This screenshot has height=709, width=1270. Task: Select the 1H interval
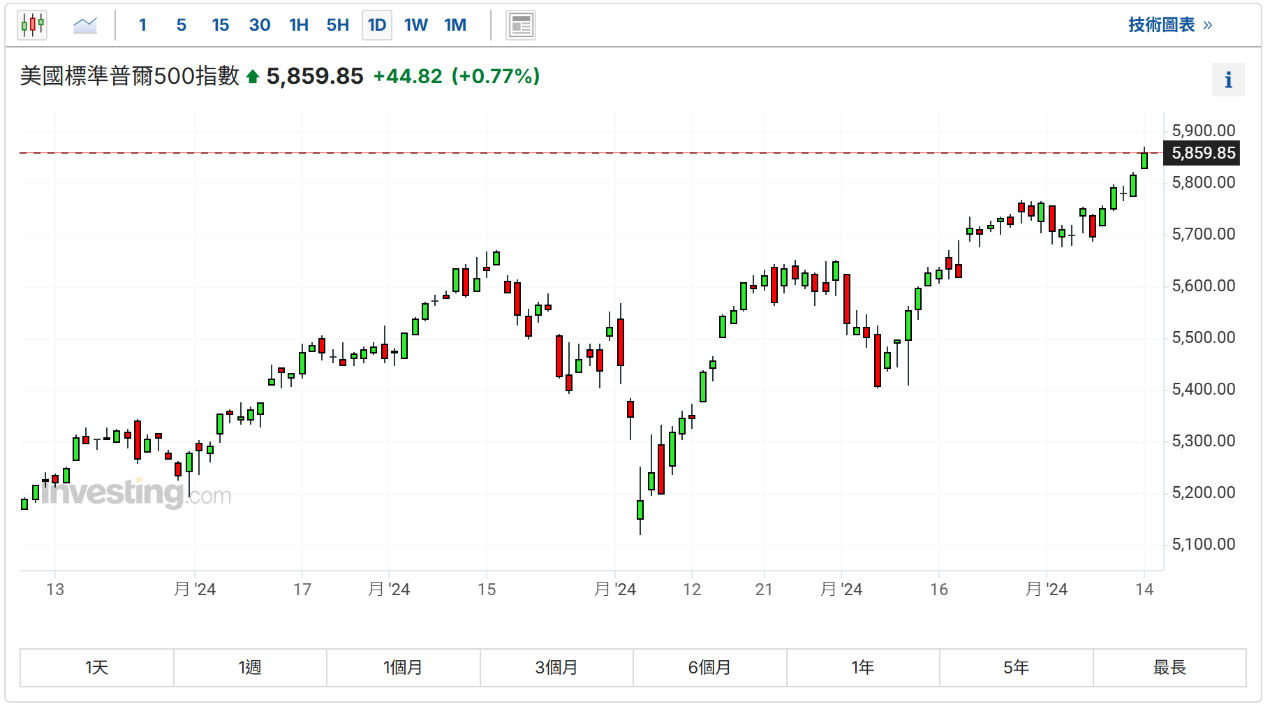pyautogui.click(x=298, y=25)
